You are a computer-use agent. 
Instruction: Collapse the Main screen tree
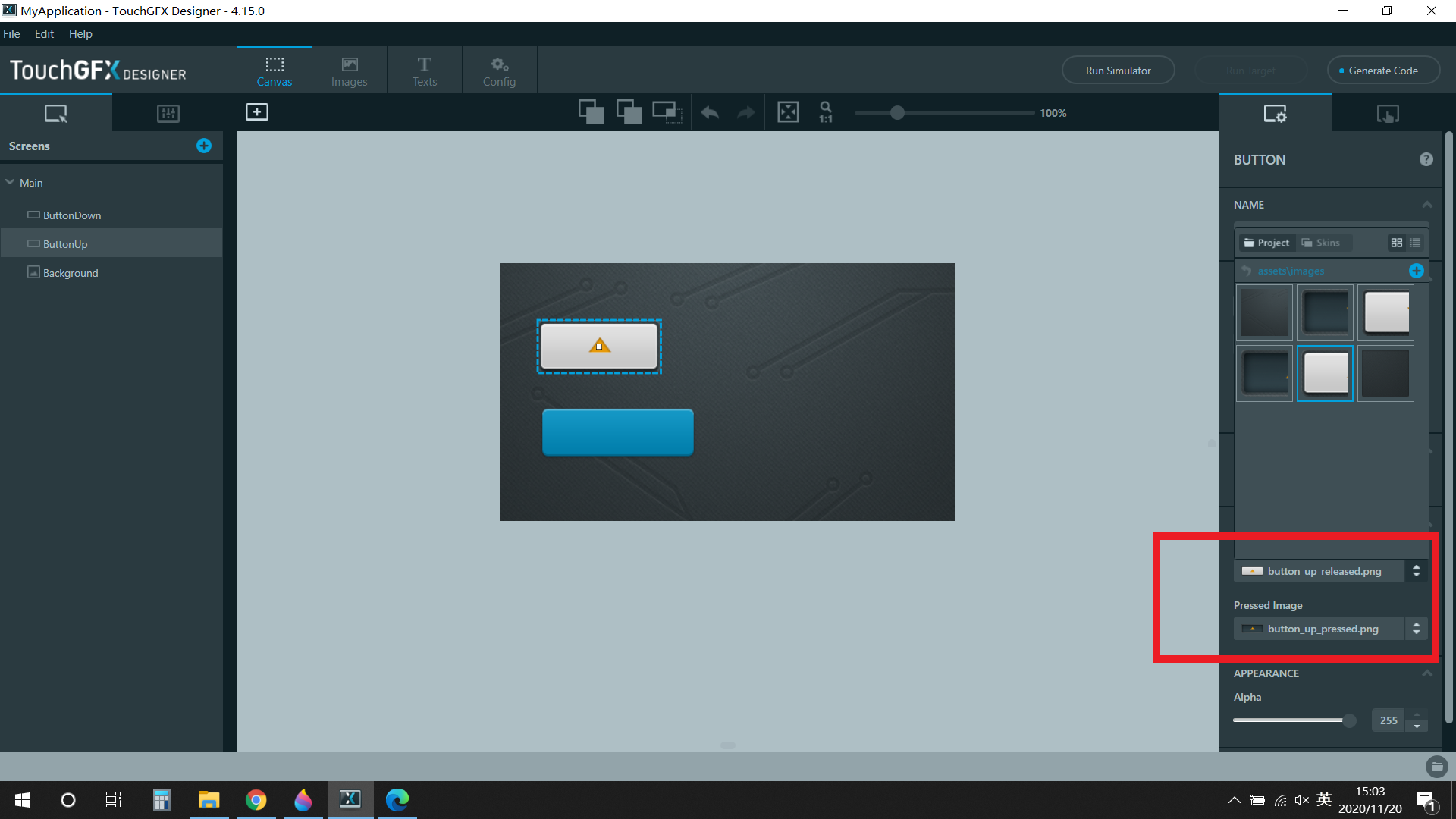click(x=11, y=183)
